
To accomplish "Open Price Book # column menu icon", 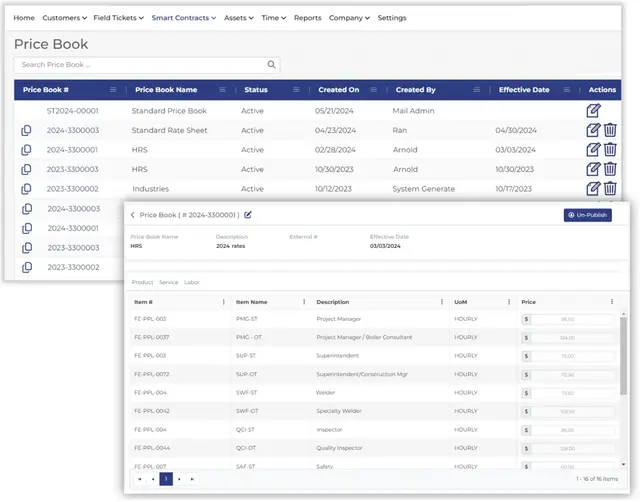I will tap(113, 90).
